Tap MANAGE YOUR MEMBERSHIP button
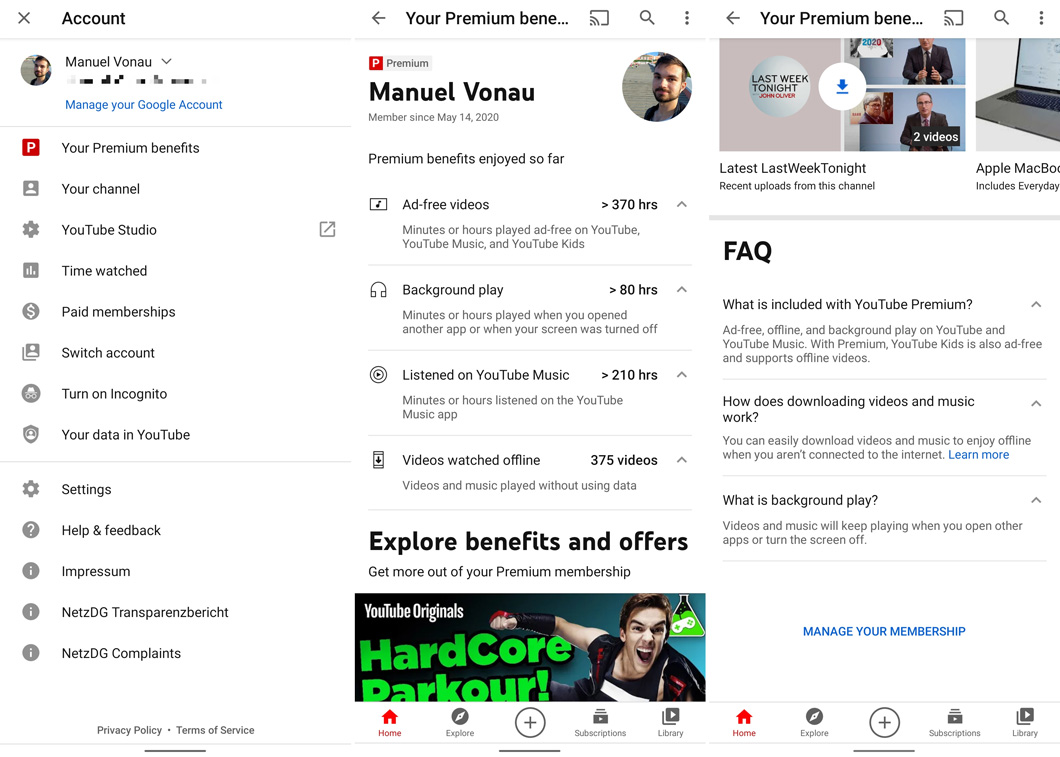 point(884,631)
